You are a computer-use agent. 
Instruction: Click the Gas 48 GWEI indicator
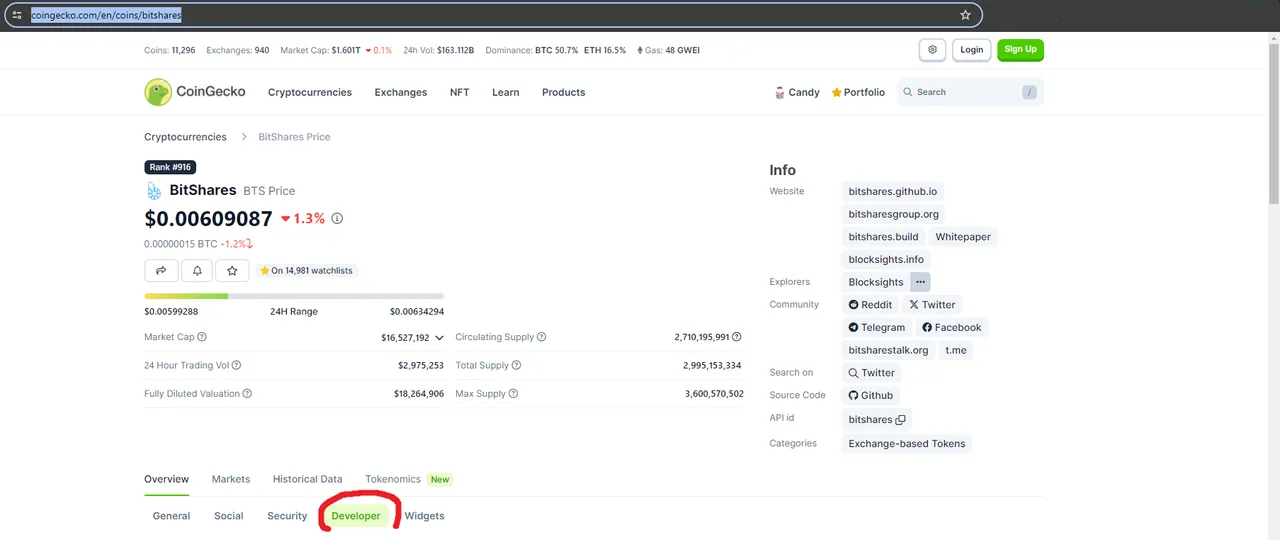pos(669,50)
